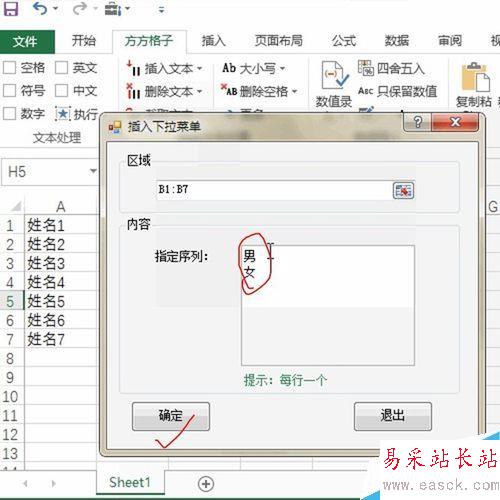Click the Ab 大小写 icon
The height and width of the screenshot is (500, 500).
229,68
